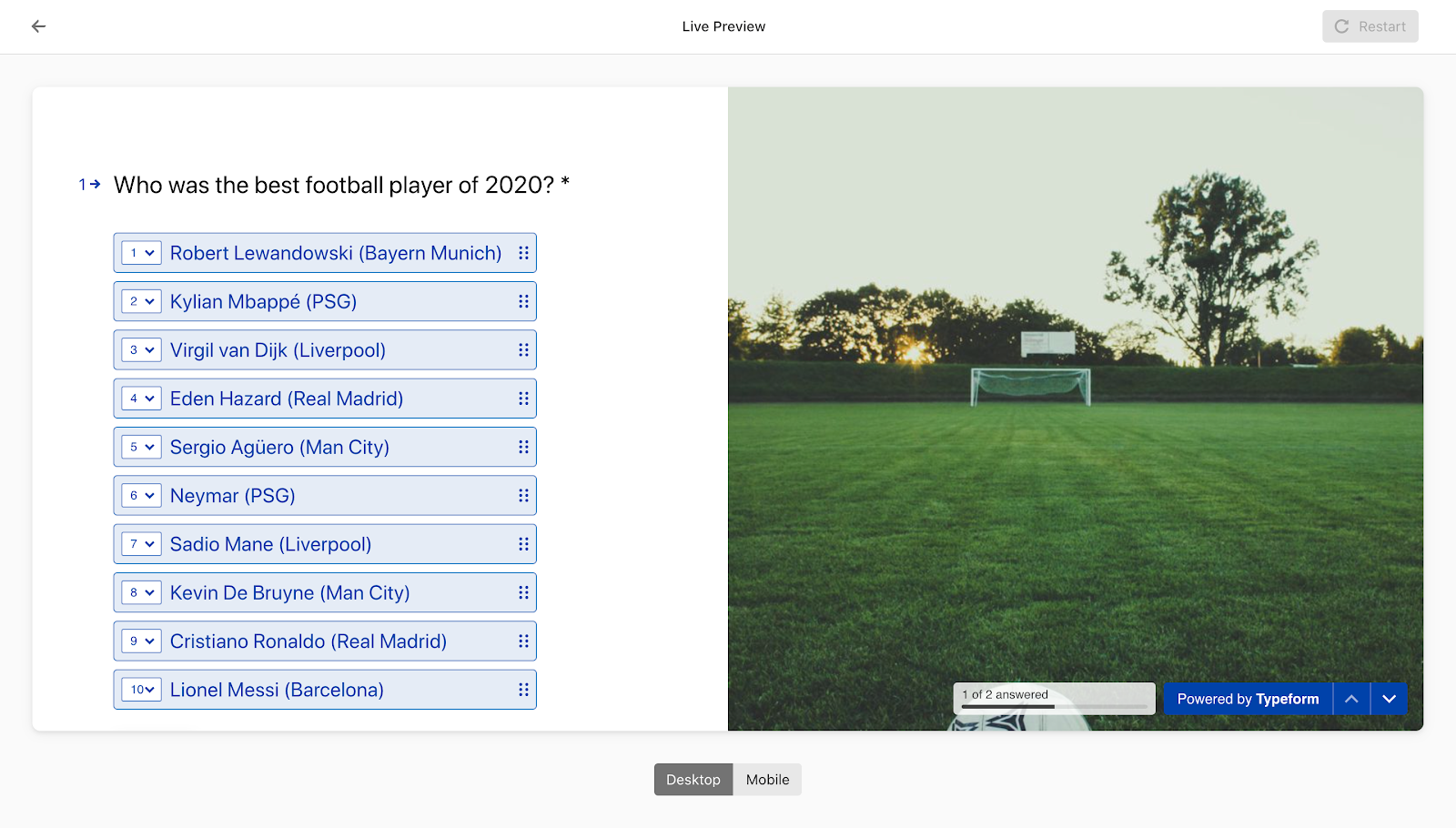
Task: Click the question title about best football player
Action: [x=341, y=185]
